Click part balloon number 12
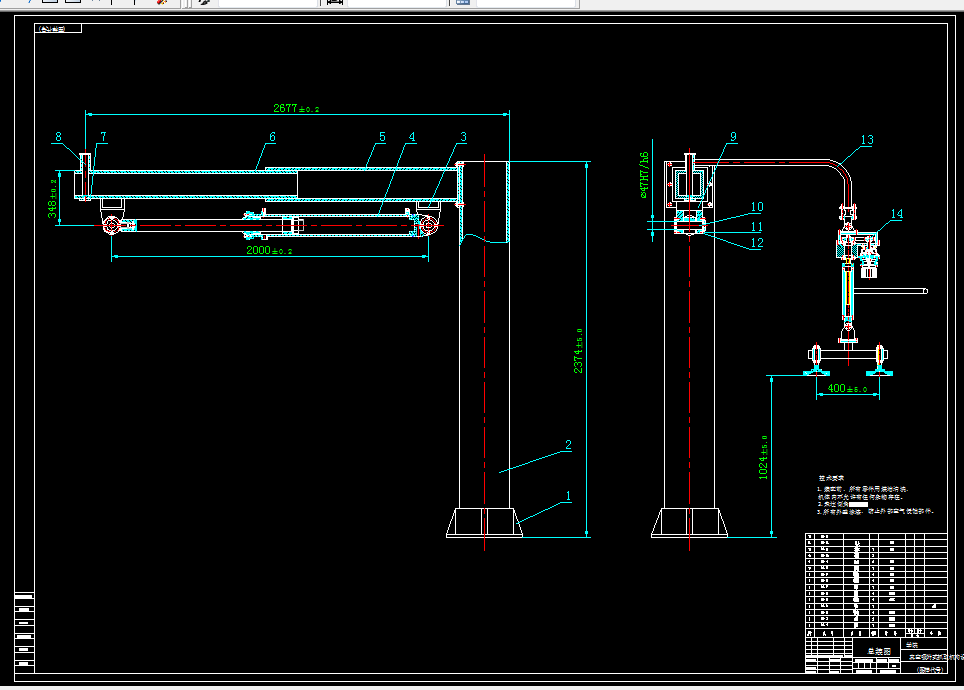Viewport: 964px width, 690px height. click(757, 242)
